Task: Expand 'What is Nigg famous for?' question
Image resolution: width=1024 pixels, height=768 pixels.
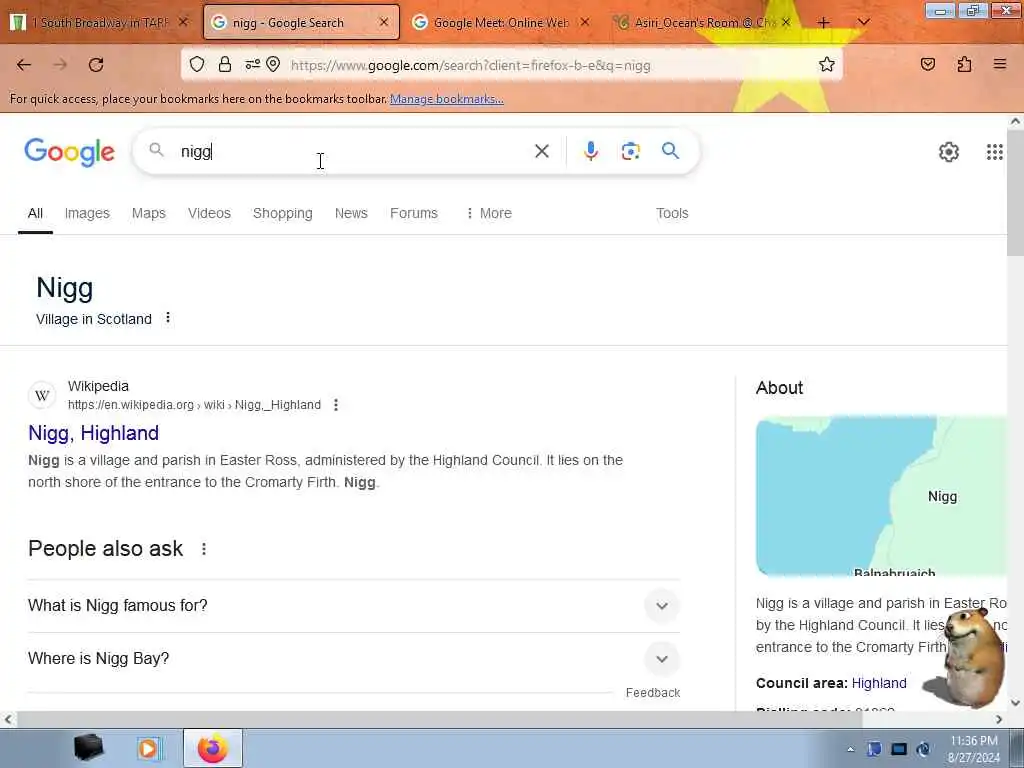Action: [x=353, y=605]
